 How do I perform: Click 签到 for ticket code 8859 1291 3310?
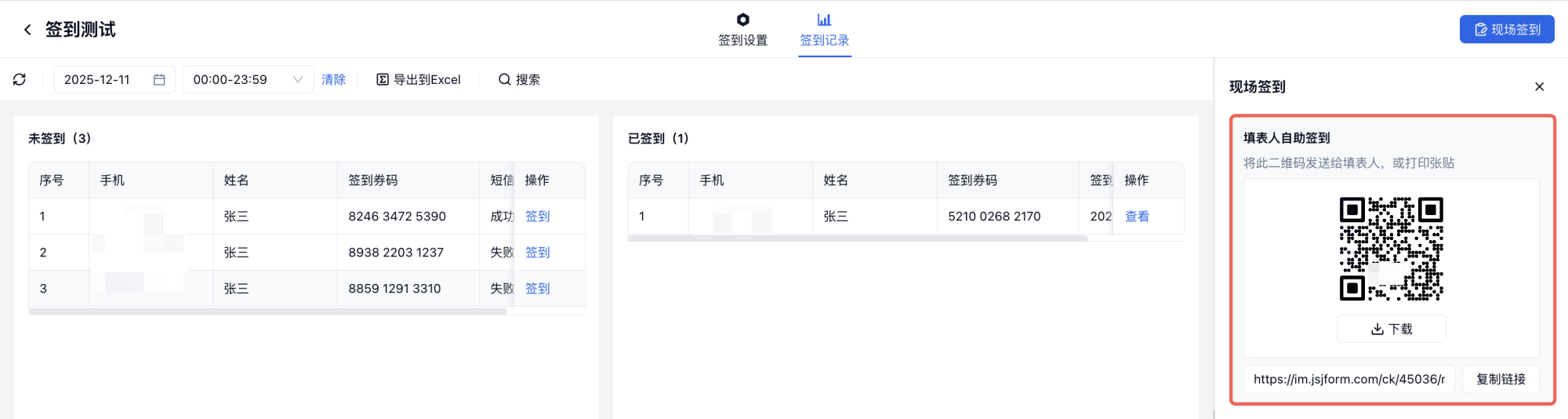pos(537,289)
